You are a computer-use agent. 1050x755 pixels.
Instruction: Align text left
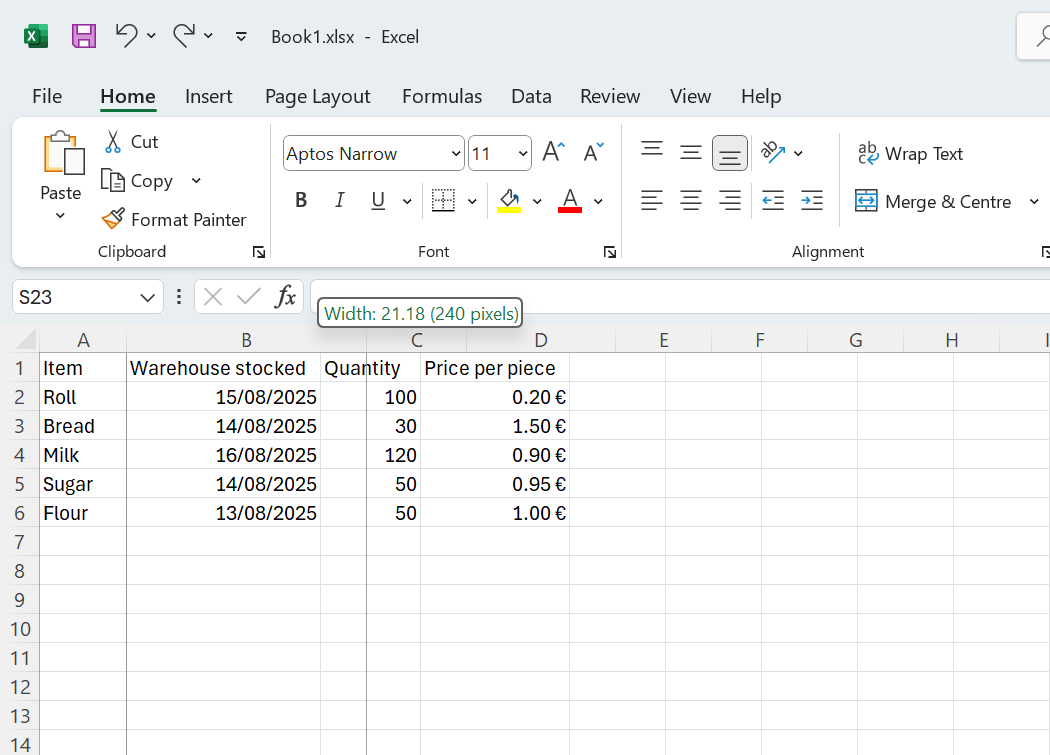click(x=652, y=200)
